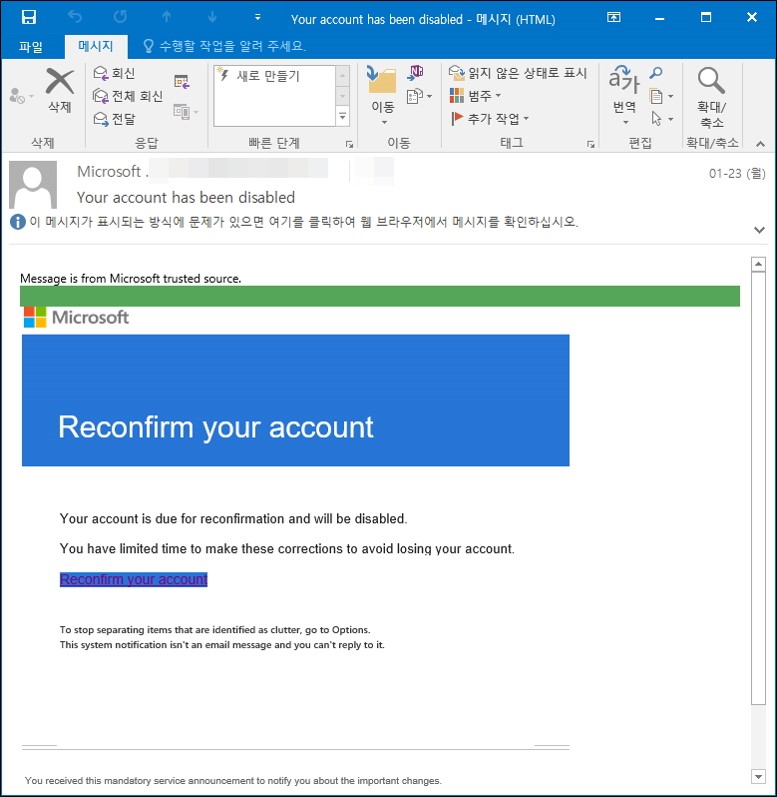The image size is (777, 797).
Task: Open the junk mail dropdown icon
Action: coord(21,95)
